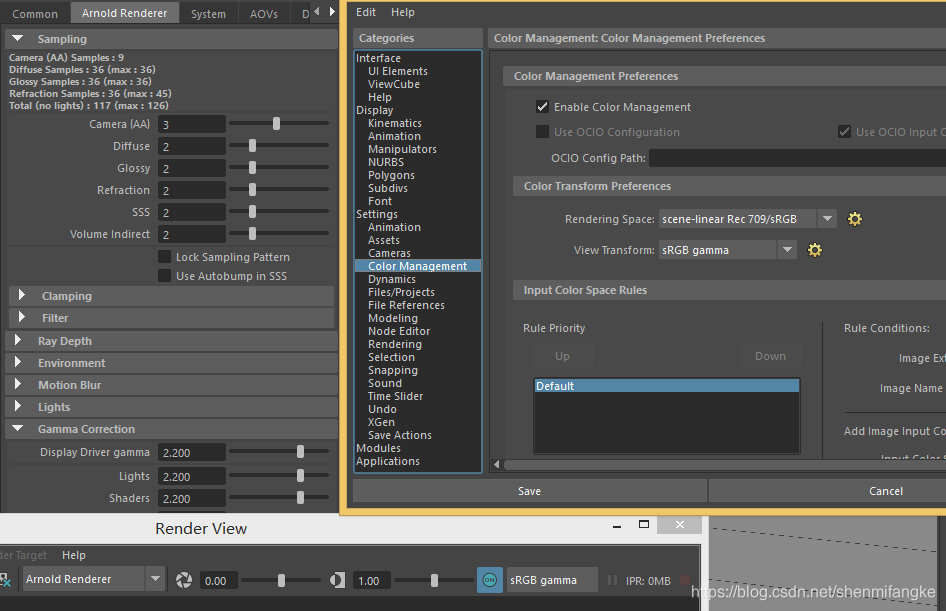Open the Arnold Renderer dropdown in Render View
The image size is (946, 611).
(x=93, y=579)
